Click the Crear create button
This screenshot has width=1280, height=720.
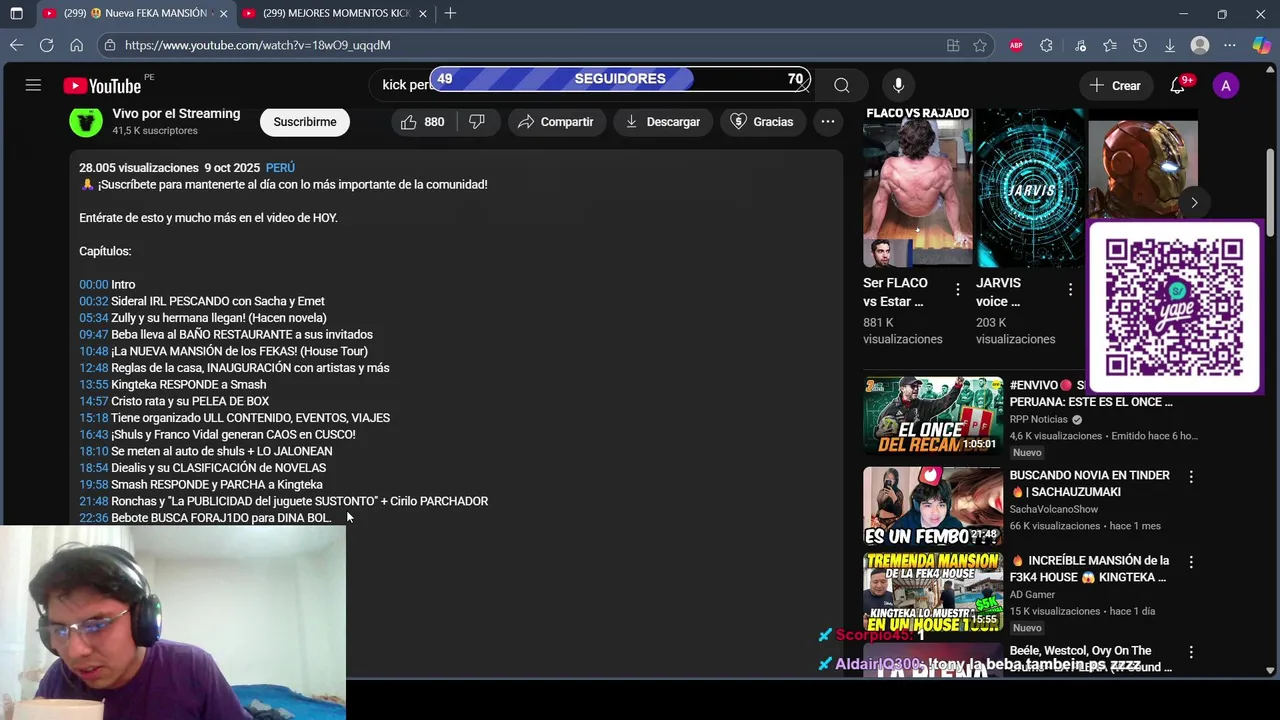pos(1115,85)
